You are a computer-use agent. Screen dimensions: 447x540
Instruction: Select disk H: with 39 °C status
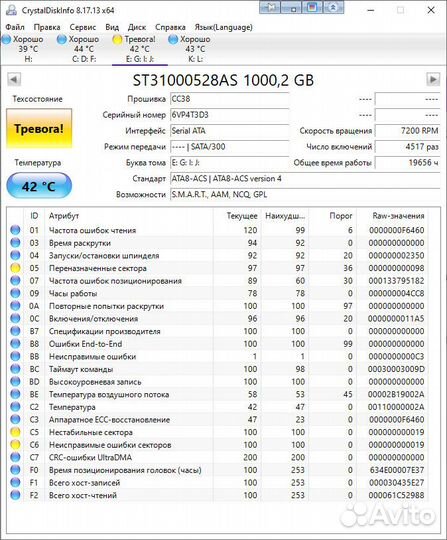[28, 49]
